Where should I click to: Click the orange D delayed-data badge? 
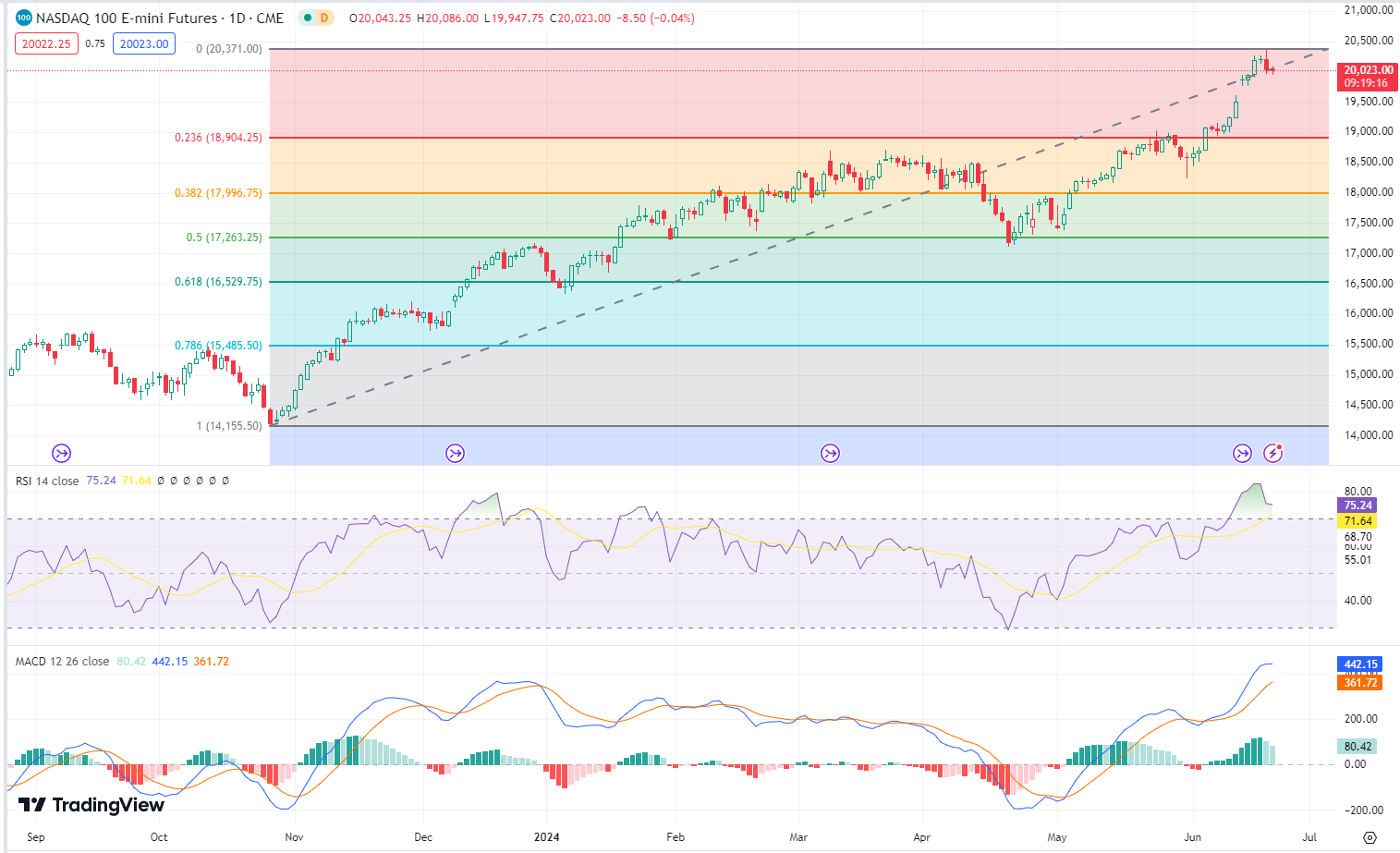pyautogui.click(x=323, y=18)
